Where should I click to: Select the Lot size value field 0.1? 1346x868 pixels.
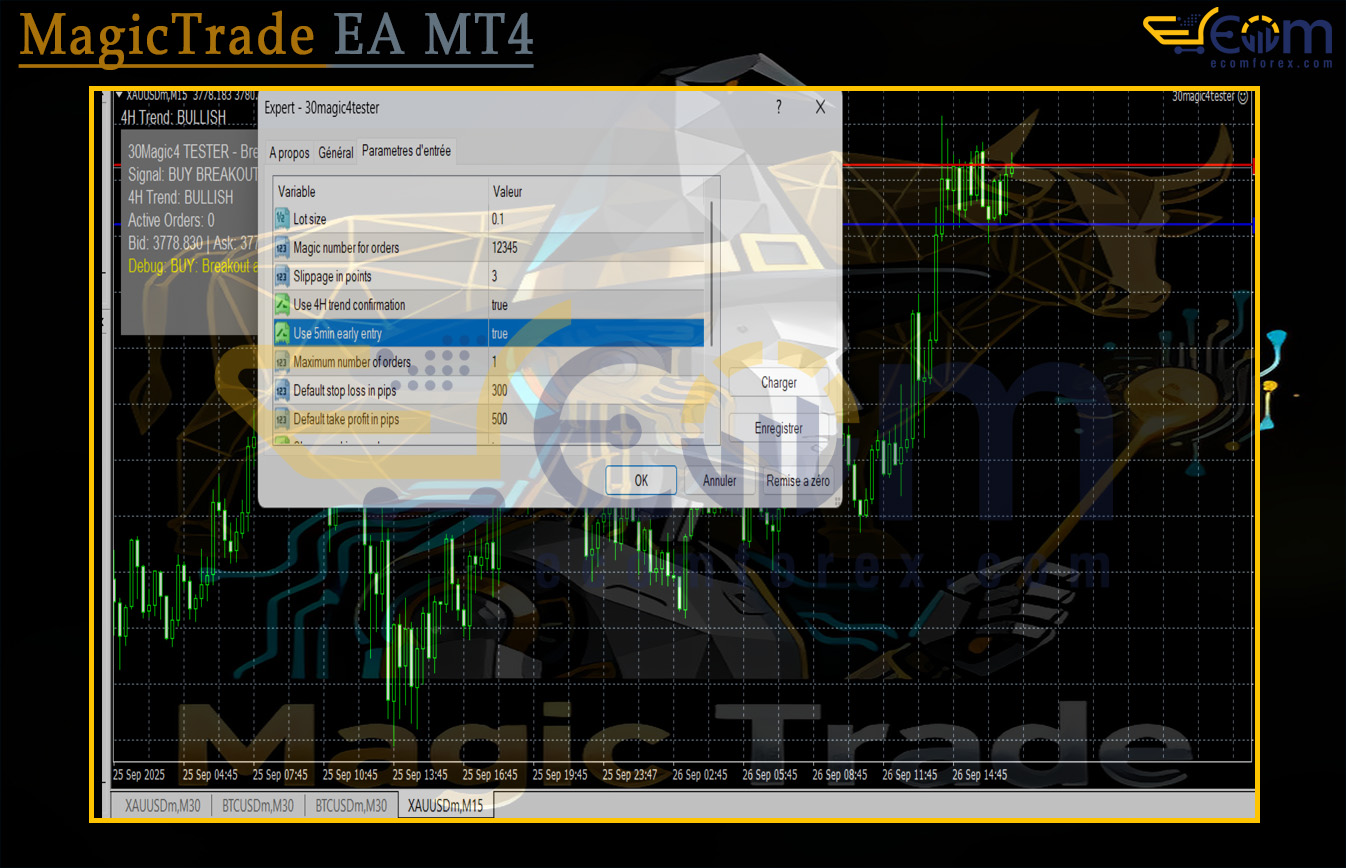596,219
